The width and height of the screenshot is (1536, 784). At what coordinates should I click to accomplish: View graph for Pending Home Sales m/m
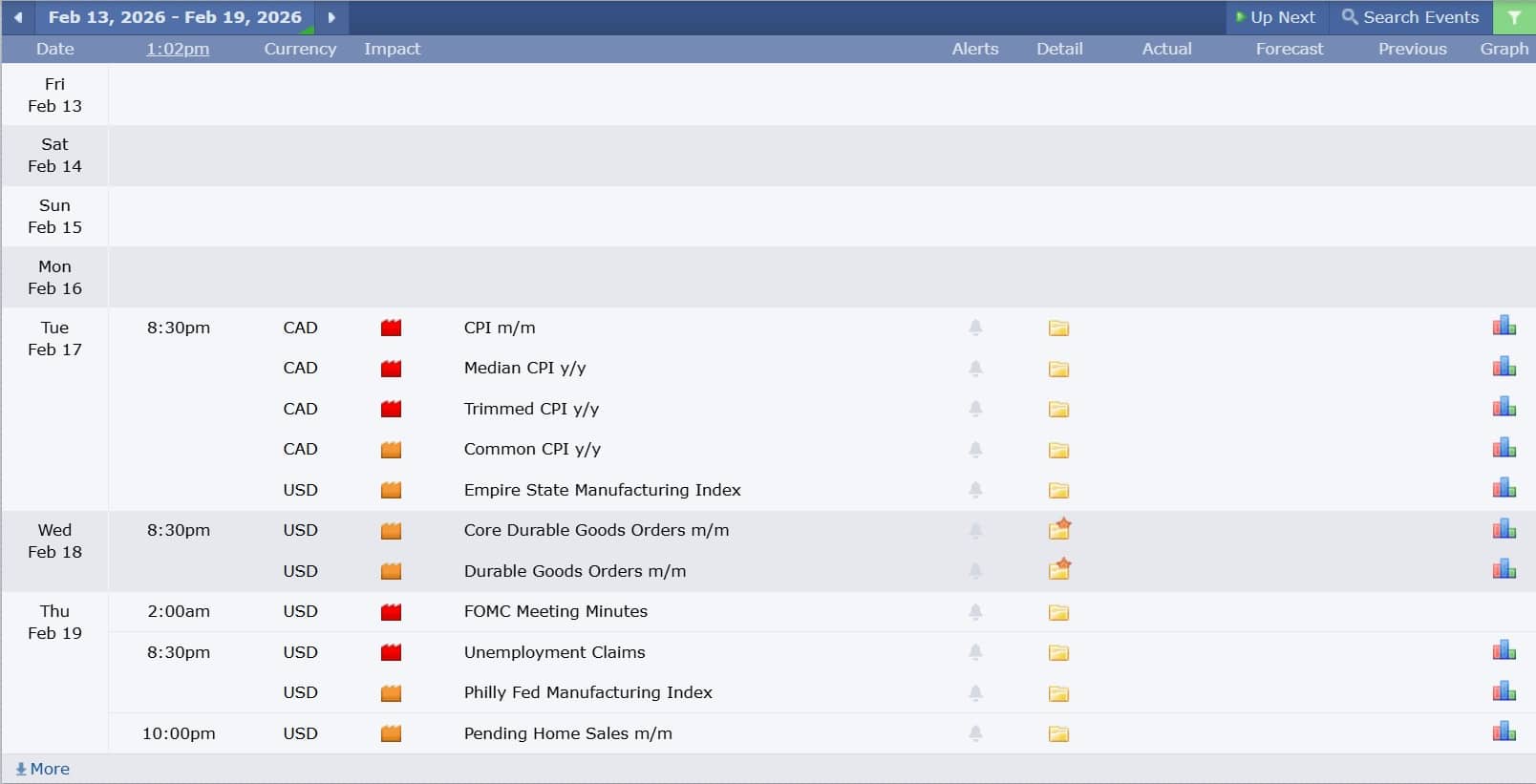tap(1504, 732)
